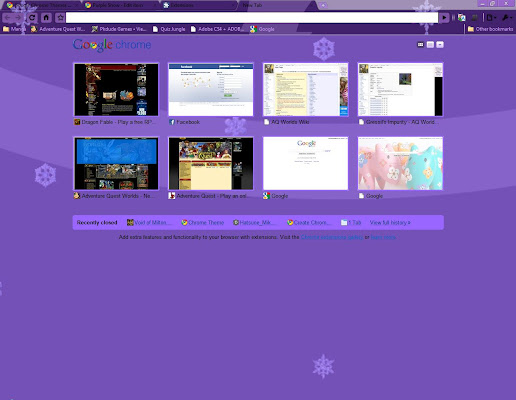The width and height of the screenshot is (516, 400).
Task: Reopen the Create Chrom recently closed tab
Action: tap(309, 222)
